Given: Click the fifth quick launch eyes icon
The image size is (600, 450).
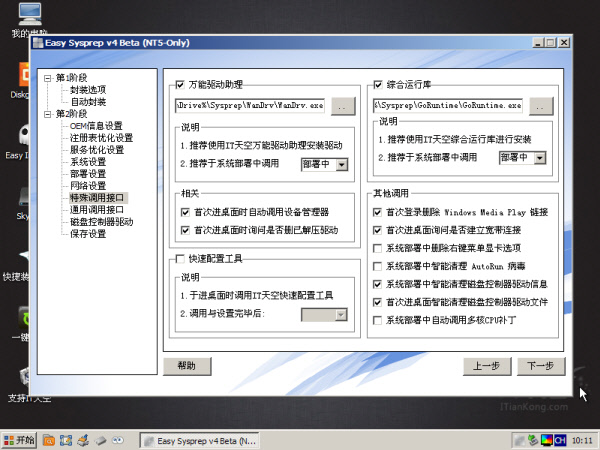Looking at the screenshot, I should point(117,440).
